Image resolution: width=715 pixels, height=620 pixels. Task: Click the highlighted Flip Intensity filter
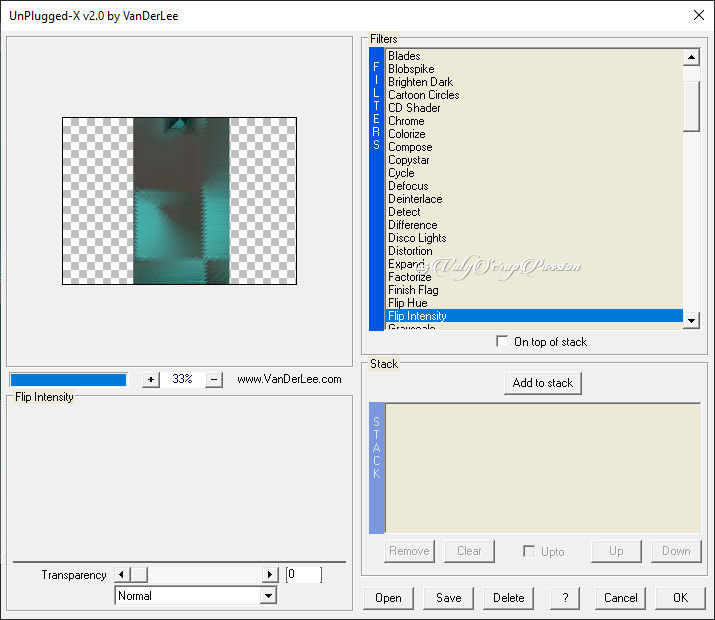(x=534, y=316)
